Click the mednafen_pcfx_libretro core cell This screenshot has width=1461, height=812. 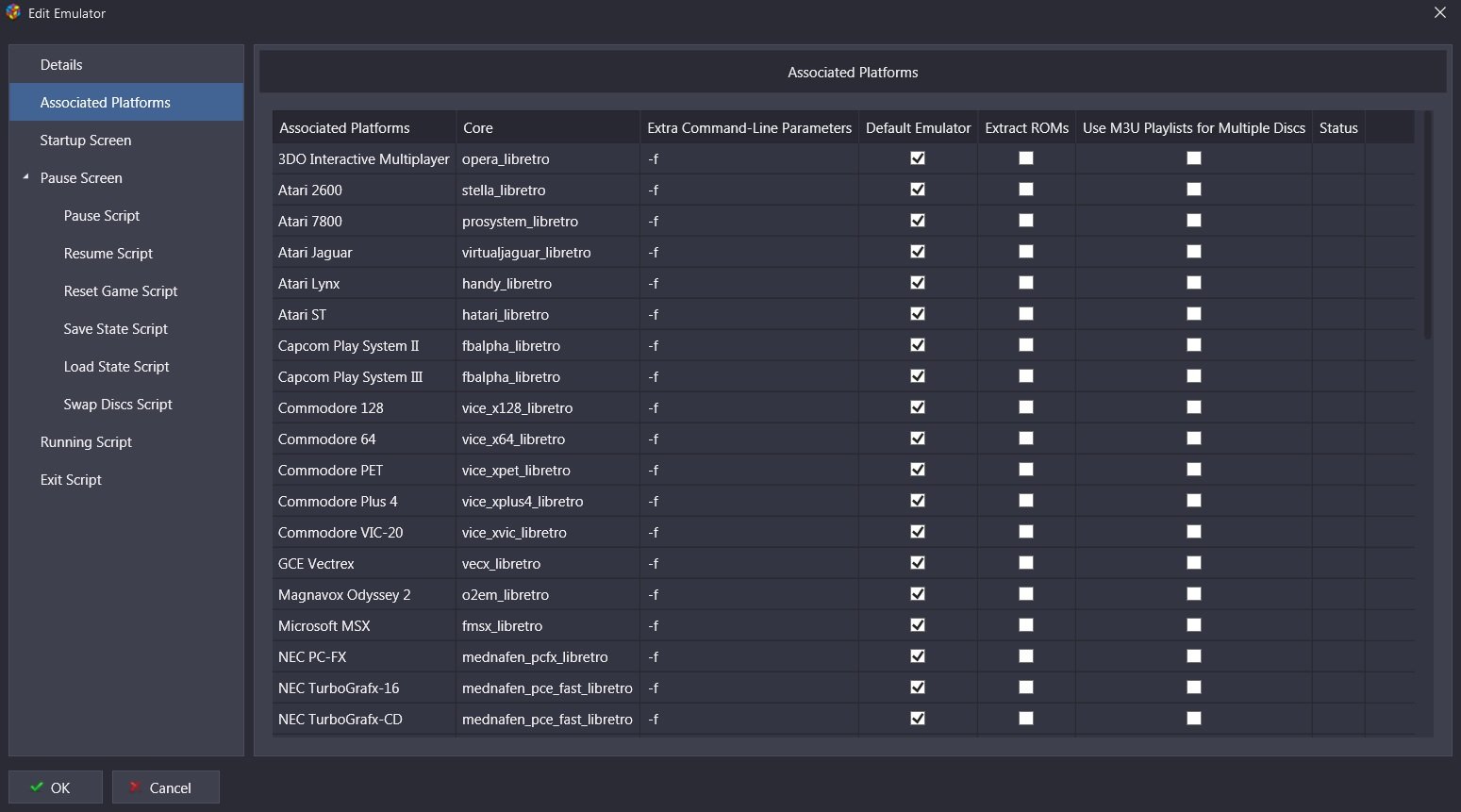(x=548, y=656)
